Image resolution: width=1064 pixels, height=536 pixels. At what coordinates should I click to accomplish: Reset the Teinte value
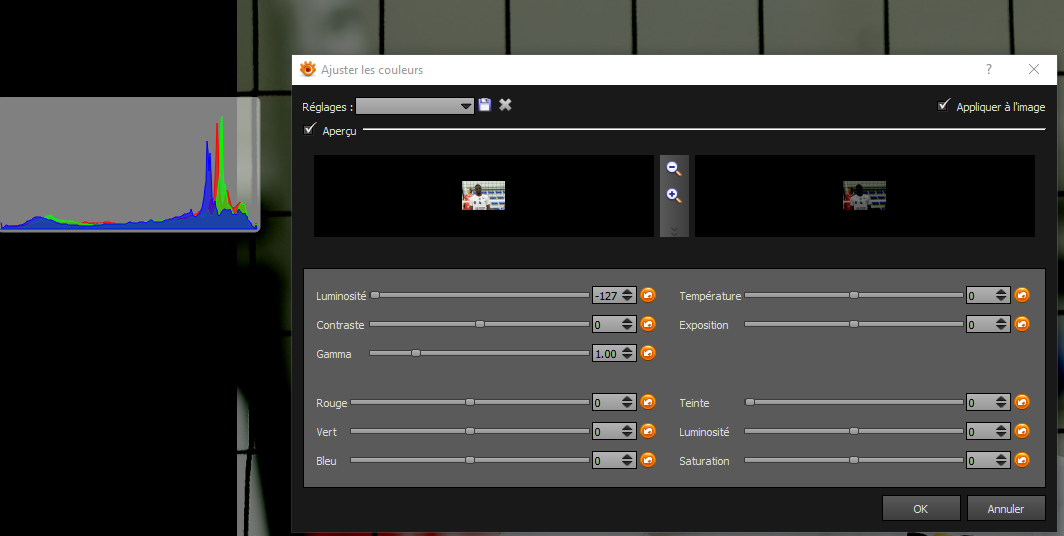[x=1022, y=402]
